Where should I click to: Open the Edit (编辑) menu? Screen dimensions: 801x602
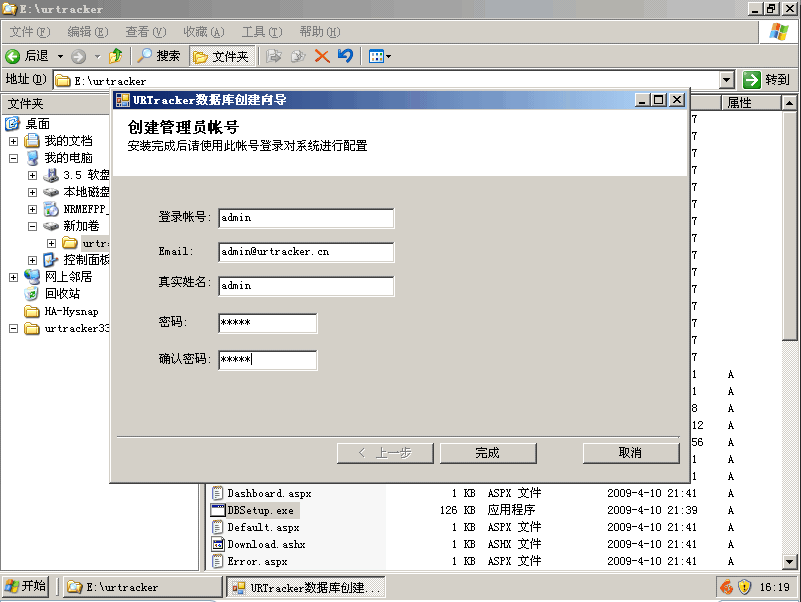click(x=88, y=32)
